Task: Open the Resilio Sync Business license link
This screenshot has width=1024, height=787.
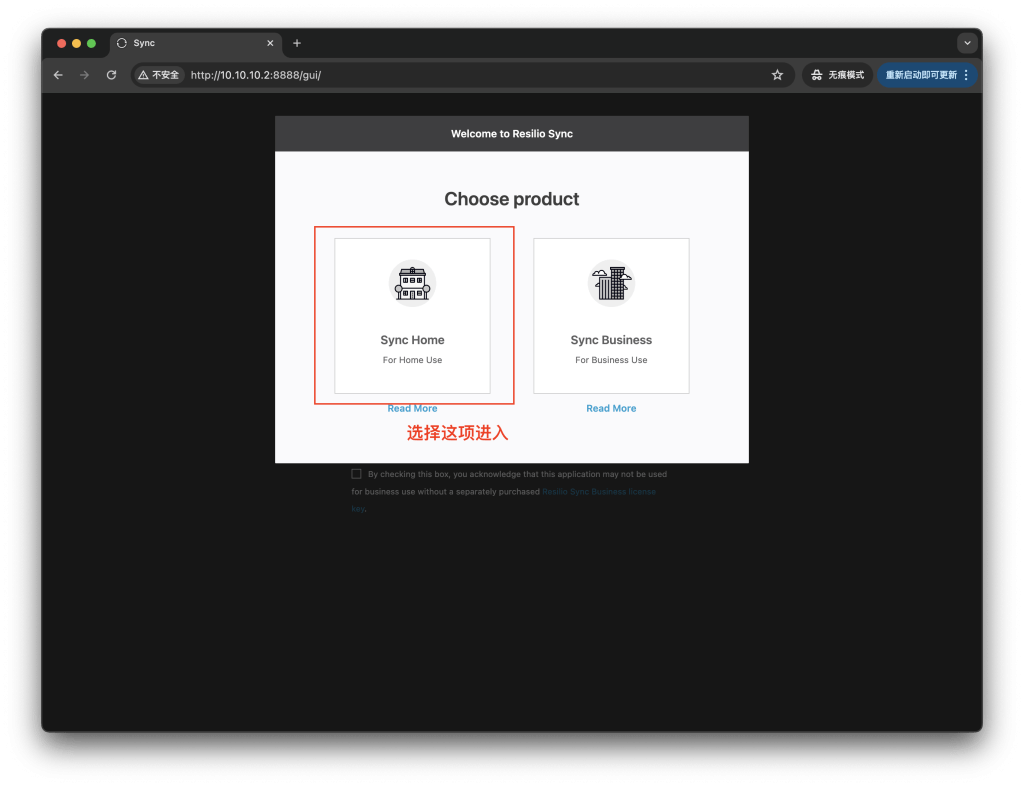Action: 599,492
